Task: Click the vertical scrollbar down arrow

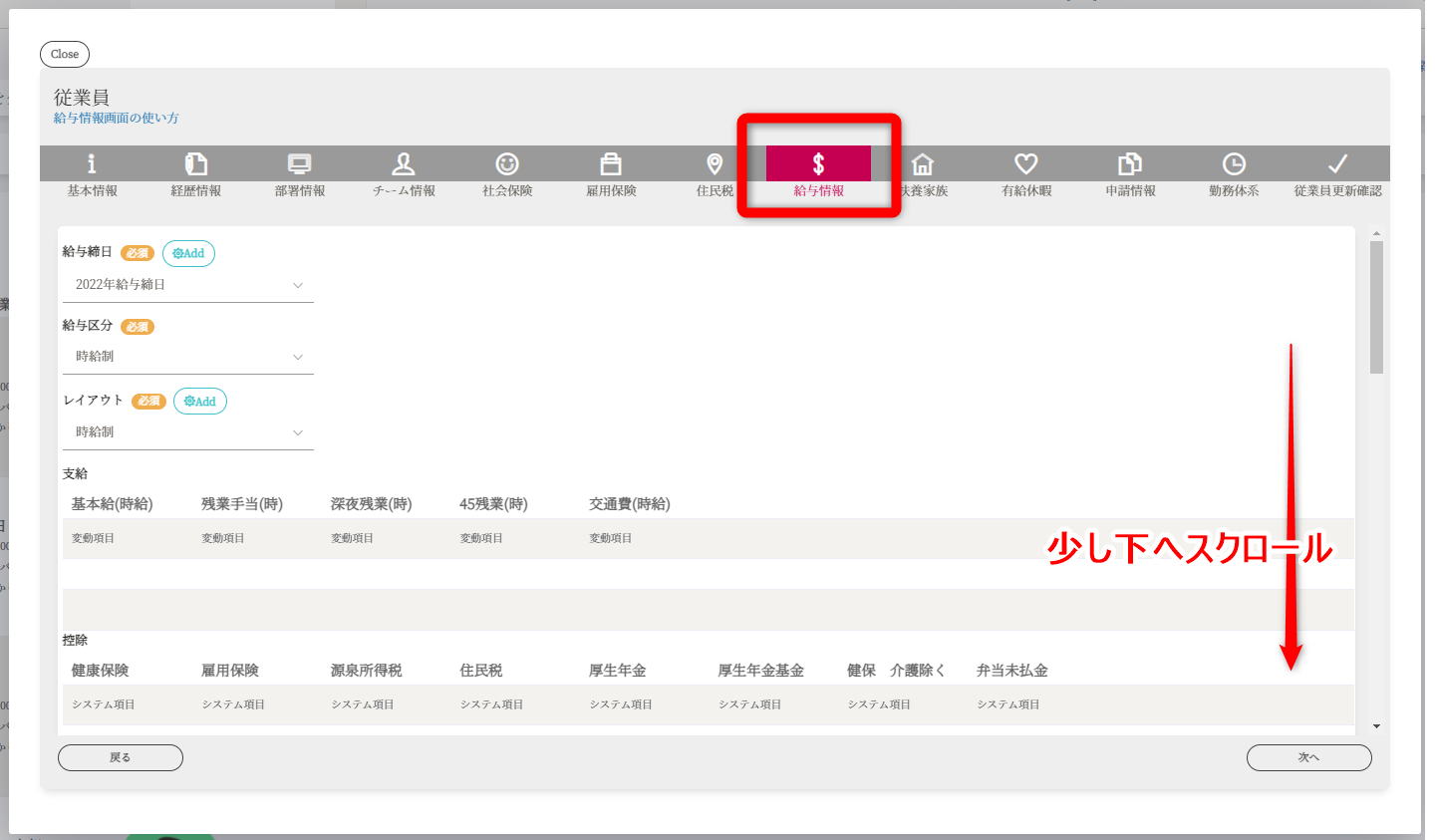Action: (x=1376, y=726)
